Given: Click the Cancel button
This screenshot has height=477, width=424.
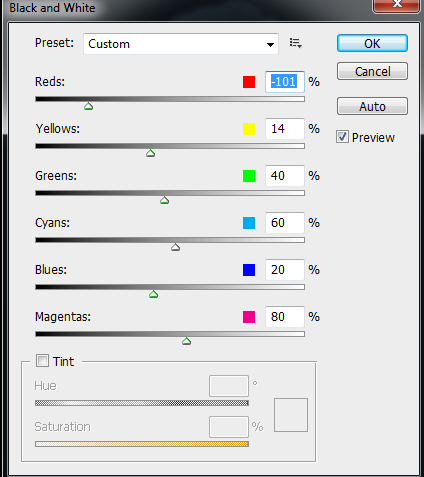Looking at the screenshot, I should pyautogui.click(x=372, y=71).
